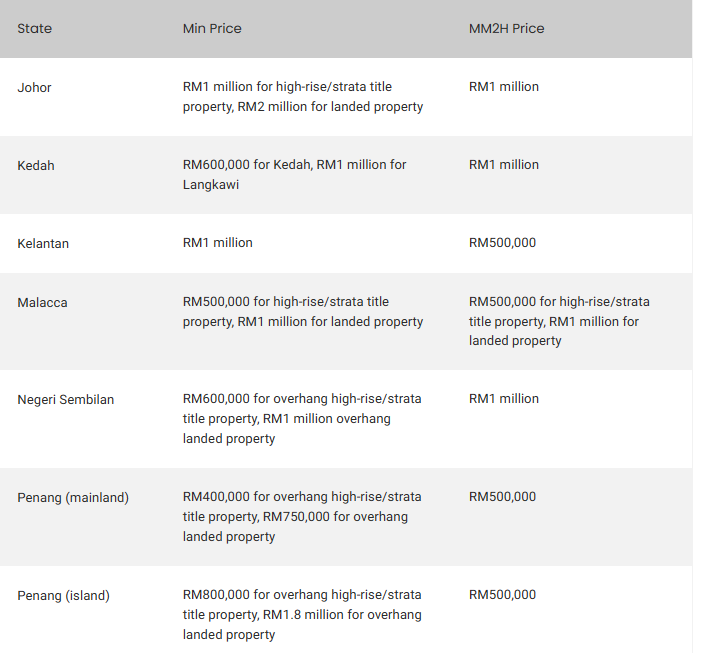Click Negeri Sembilan's overhang min price text

302,418
